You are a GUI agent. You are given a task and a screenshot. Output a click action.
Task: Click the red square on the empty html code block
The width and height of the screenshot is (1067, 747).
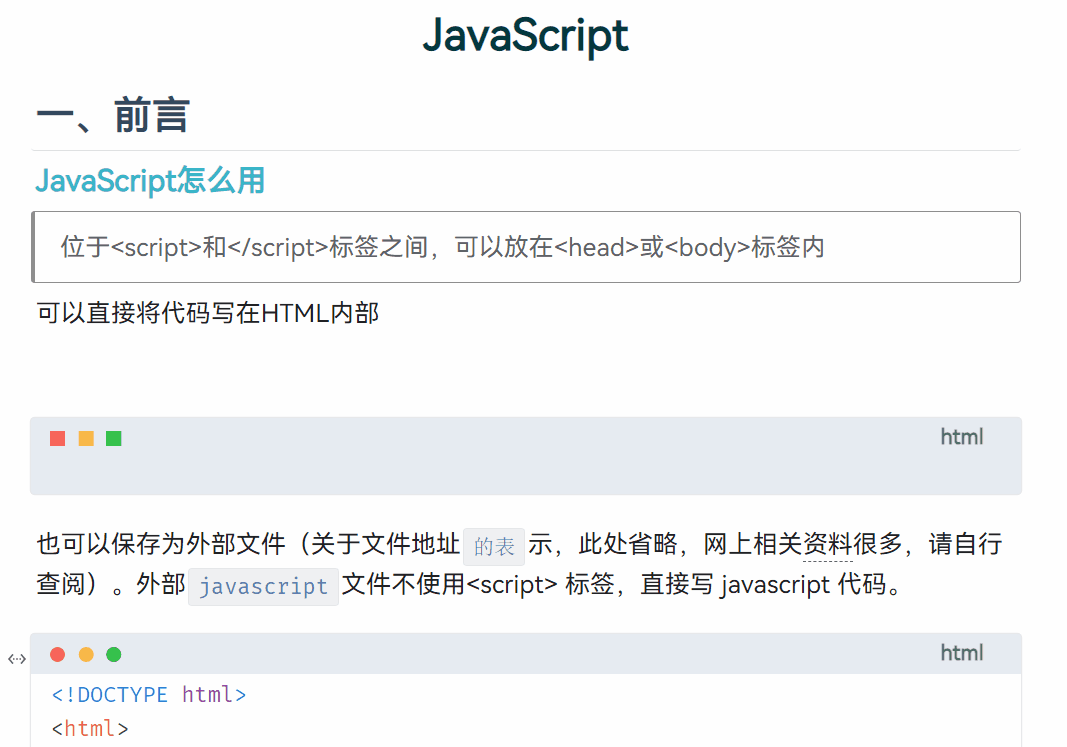58,439
